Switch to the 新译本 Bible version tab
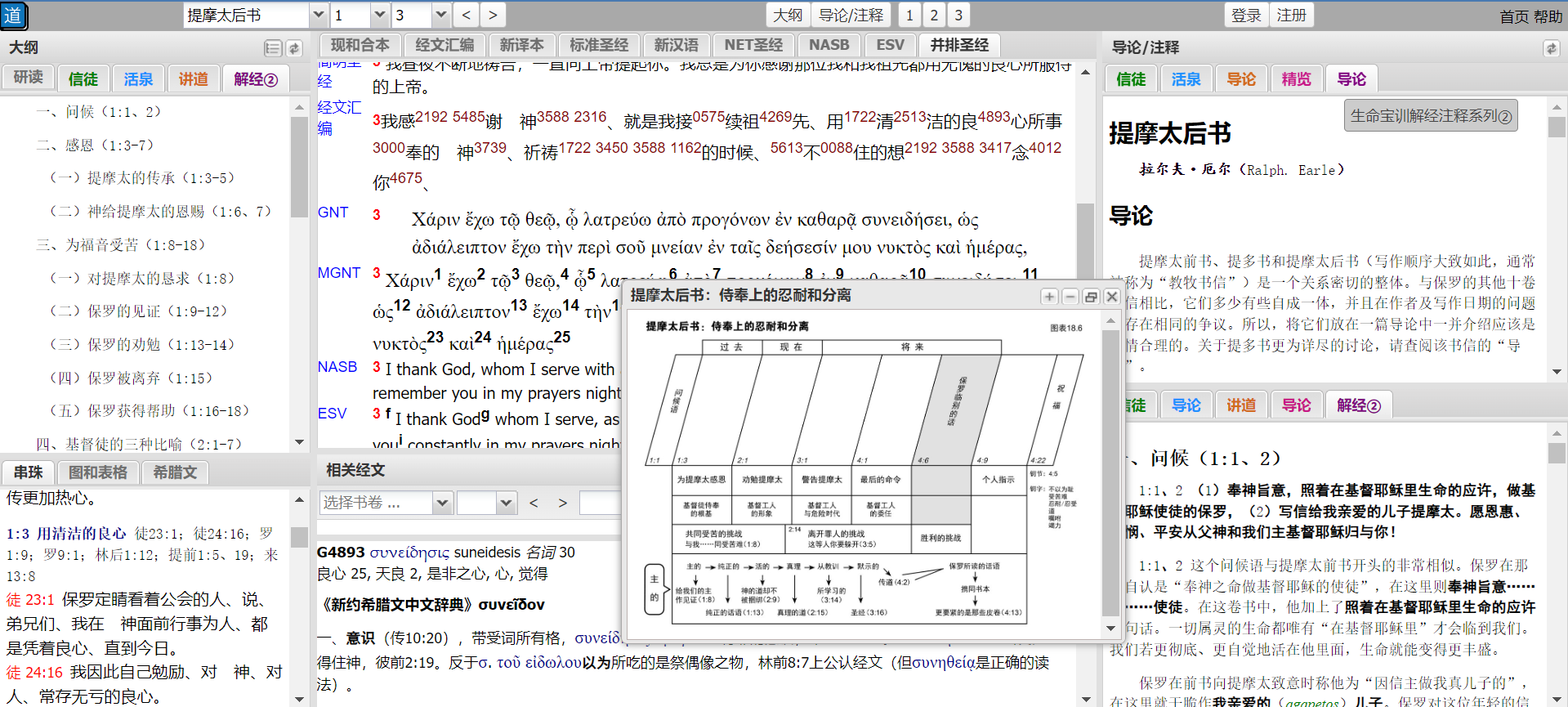 [521, 45]
